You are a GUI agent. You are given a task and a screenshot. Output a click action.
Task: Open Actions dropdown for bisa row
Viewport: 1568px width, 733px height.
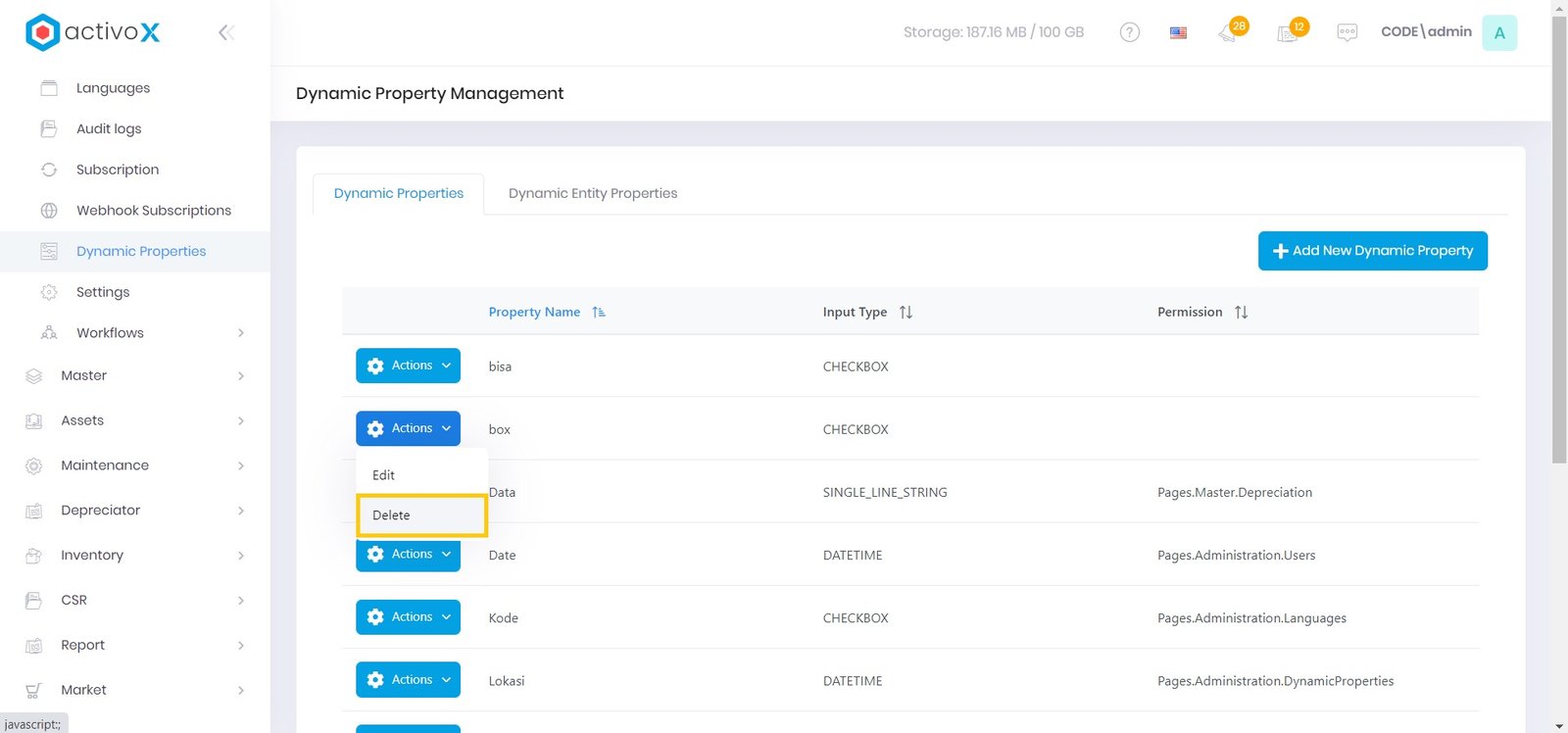coord(408,366)
